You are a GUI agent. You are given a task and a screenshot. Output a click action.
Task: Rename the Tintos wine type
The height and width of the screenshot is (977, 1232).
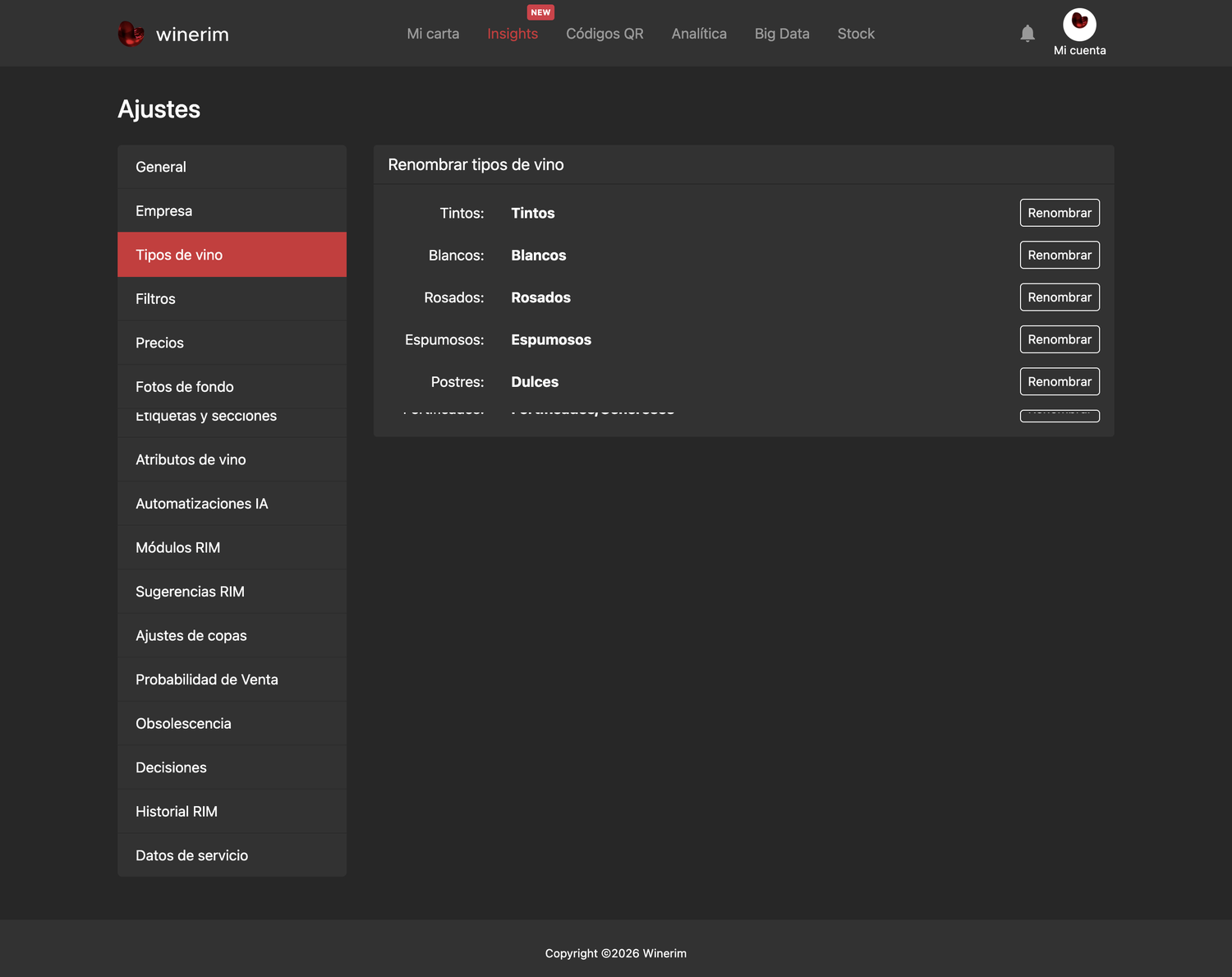tap(1060, 213)
